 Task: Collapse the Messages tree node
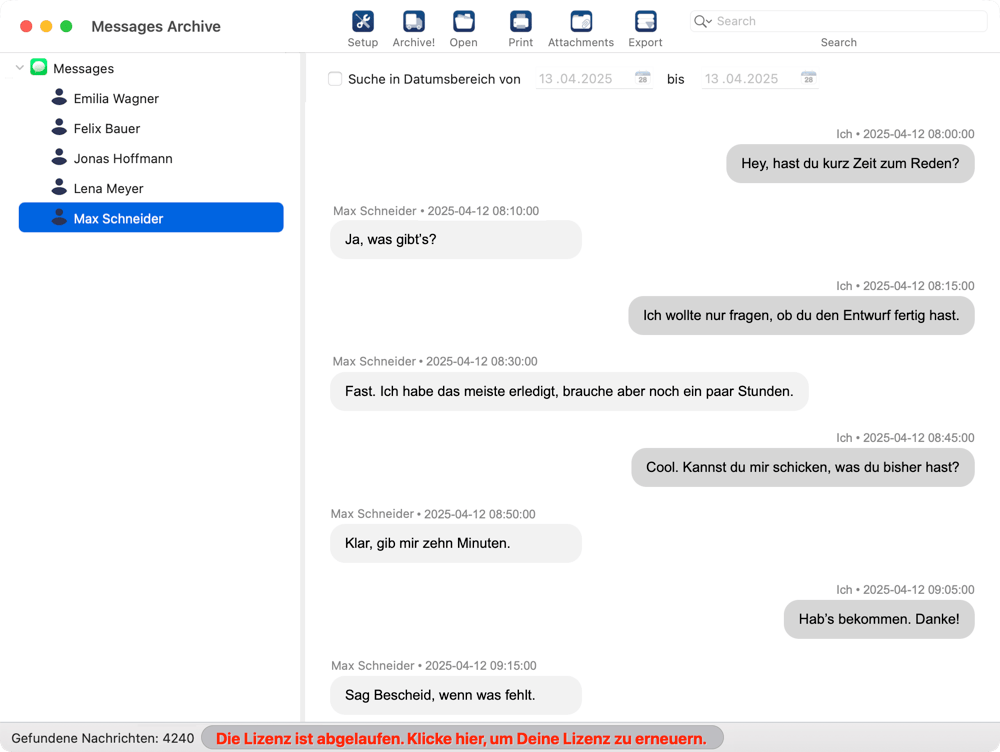[19, 68]
